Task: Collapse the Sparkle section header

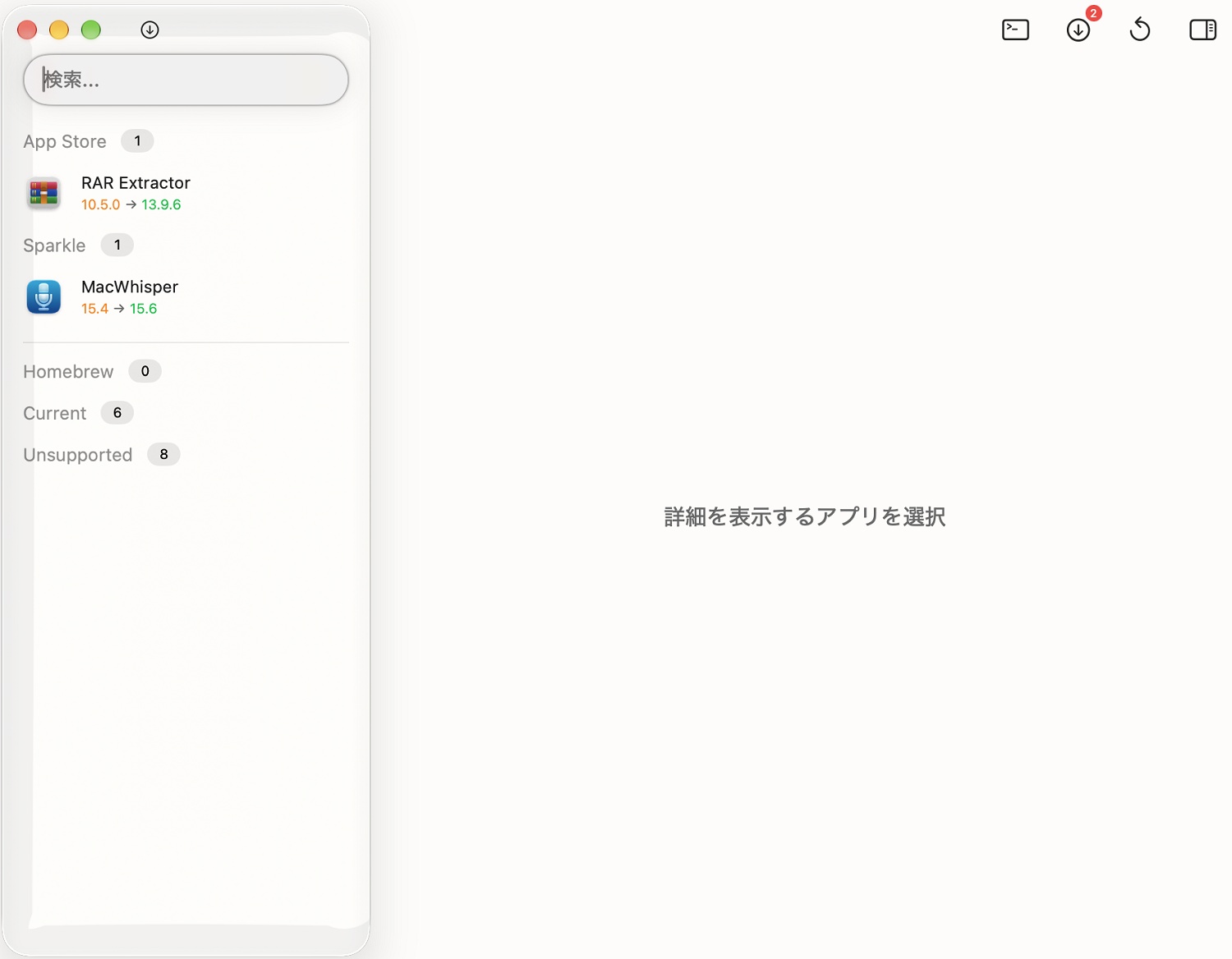Action: 54,245
